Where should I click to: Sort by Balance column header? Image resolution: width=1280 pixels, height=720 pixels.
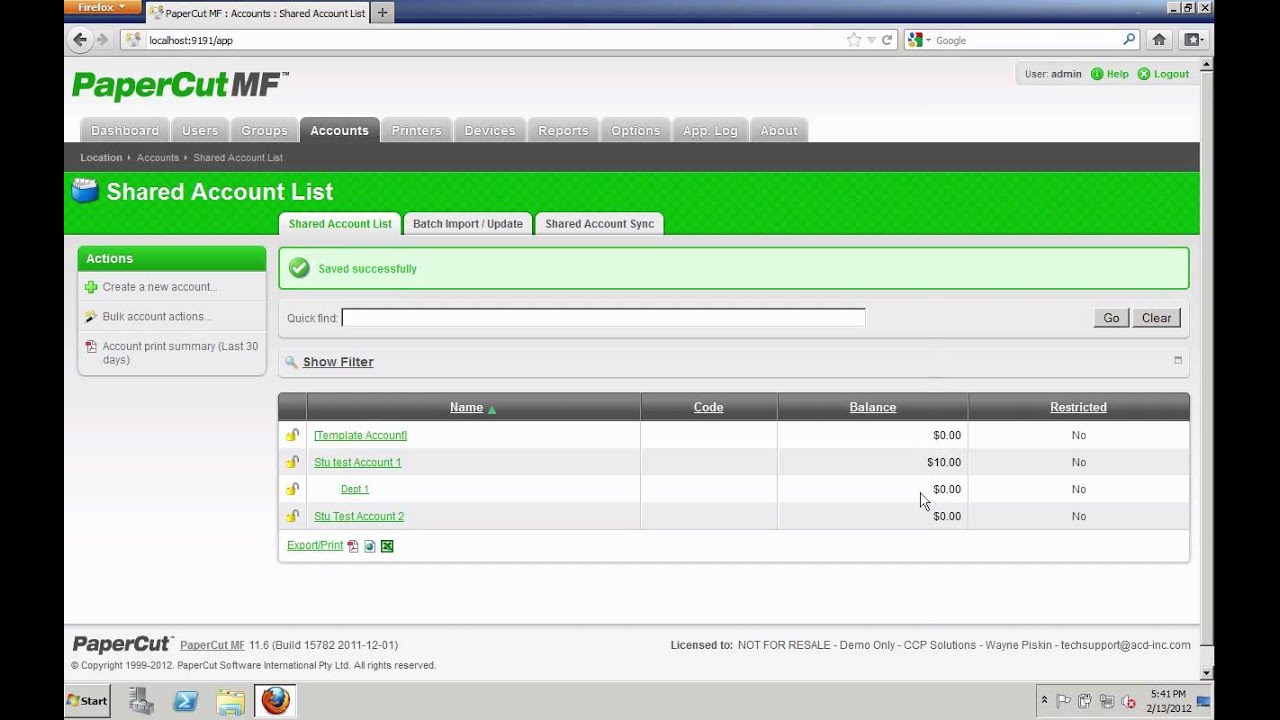coord(873,407)
